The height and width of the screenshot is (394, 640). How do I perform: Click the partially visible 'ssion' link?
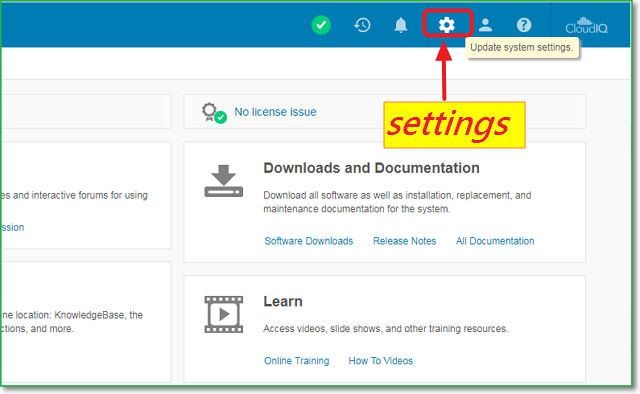(x=12, y=227)
